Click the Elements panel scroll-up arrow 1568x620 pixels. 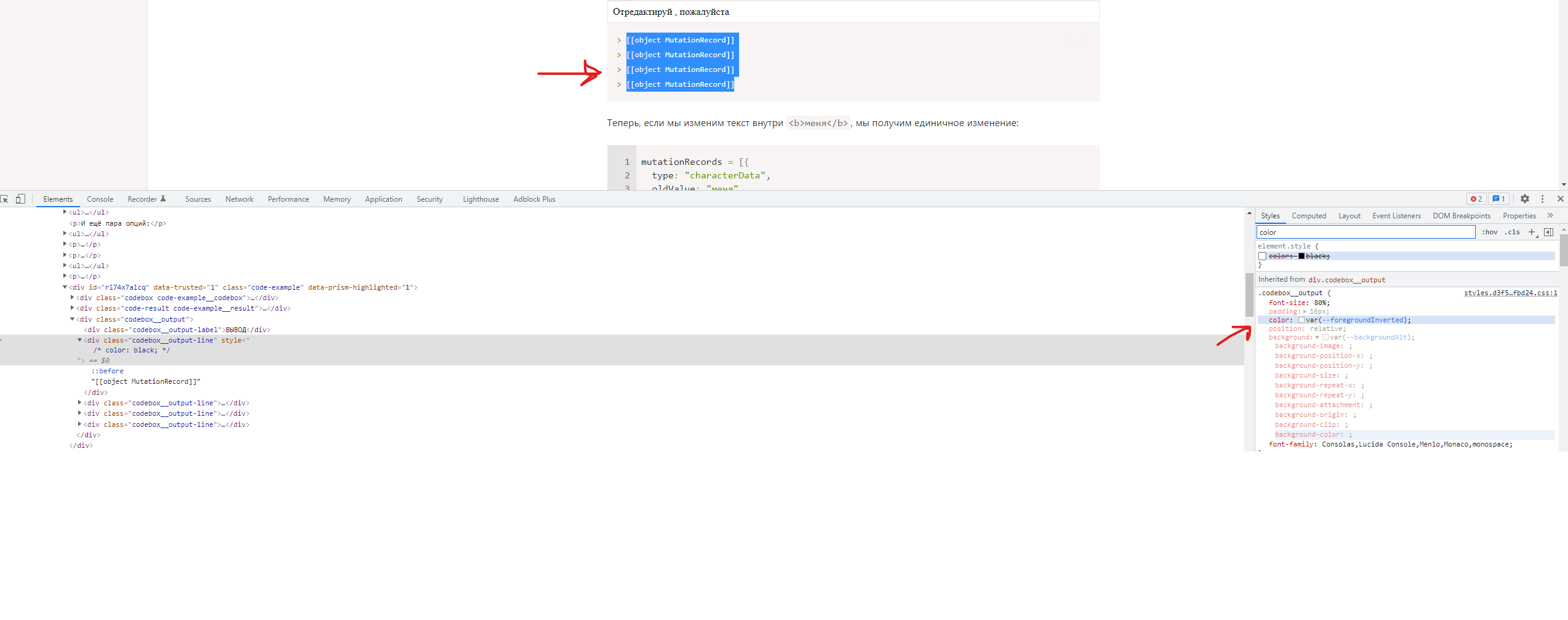[1249, 213]
